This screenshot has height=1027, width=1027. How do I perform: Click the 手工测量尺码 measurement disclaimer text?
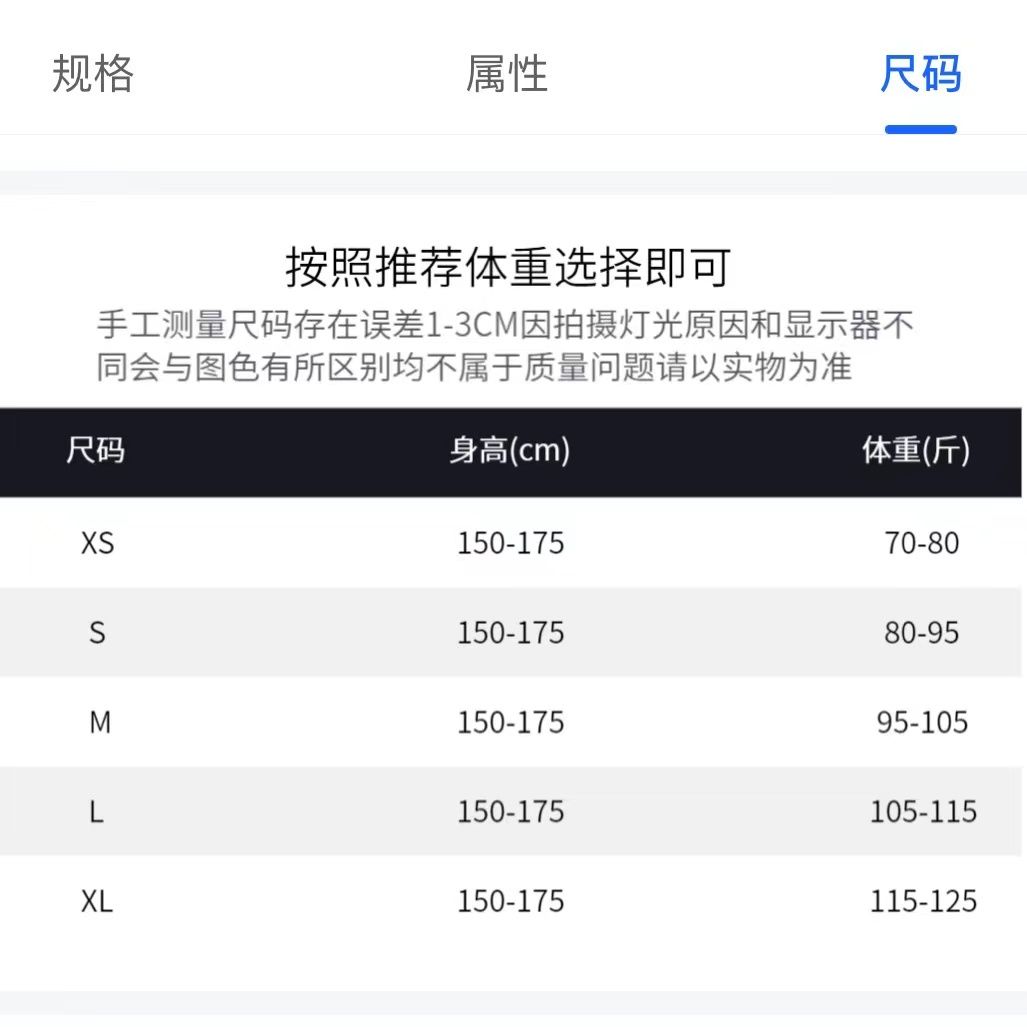click(505, 346)
